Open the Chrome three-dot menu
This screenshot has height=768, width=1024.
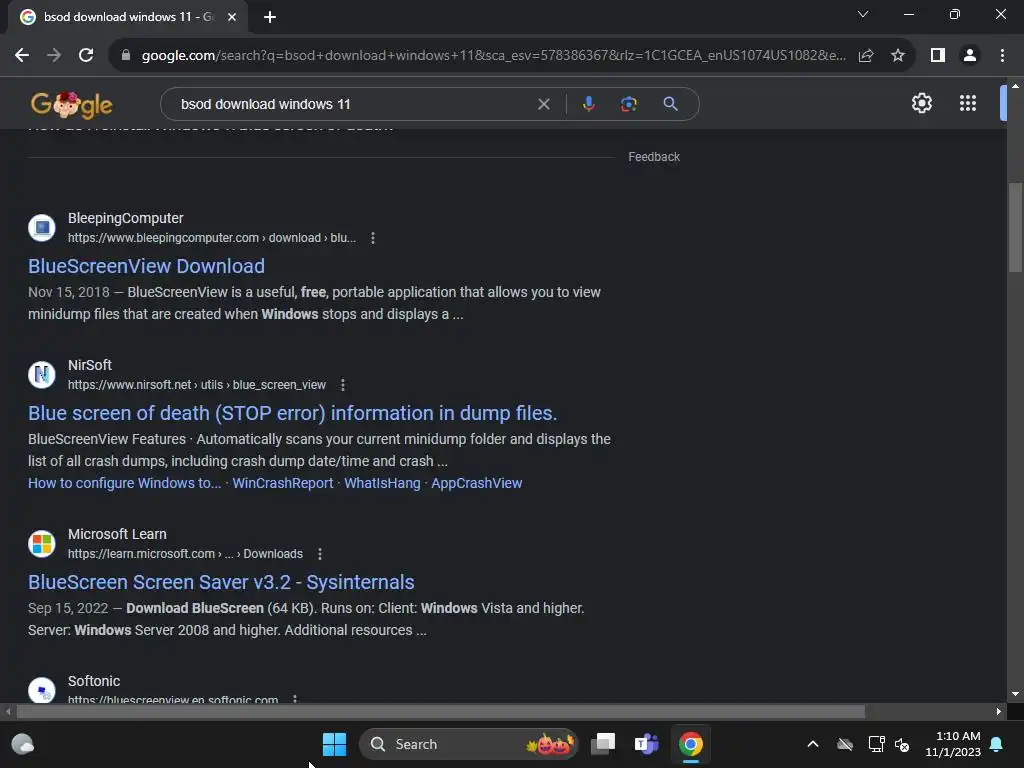(x=1002, y=56)
